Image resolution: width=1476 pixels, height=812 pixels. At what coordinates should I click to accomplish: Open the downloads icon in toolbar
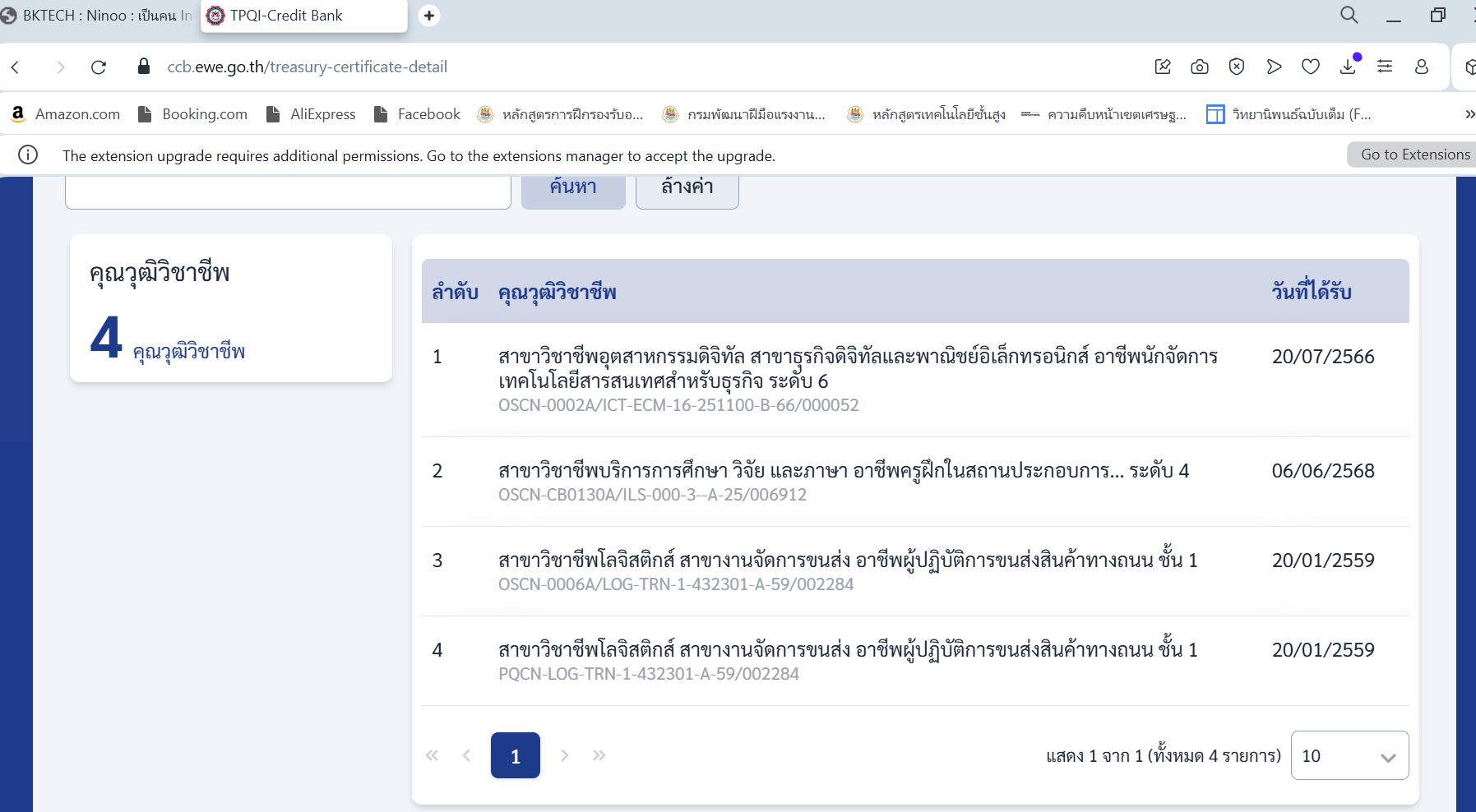point(1348,67)
